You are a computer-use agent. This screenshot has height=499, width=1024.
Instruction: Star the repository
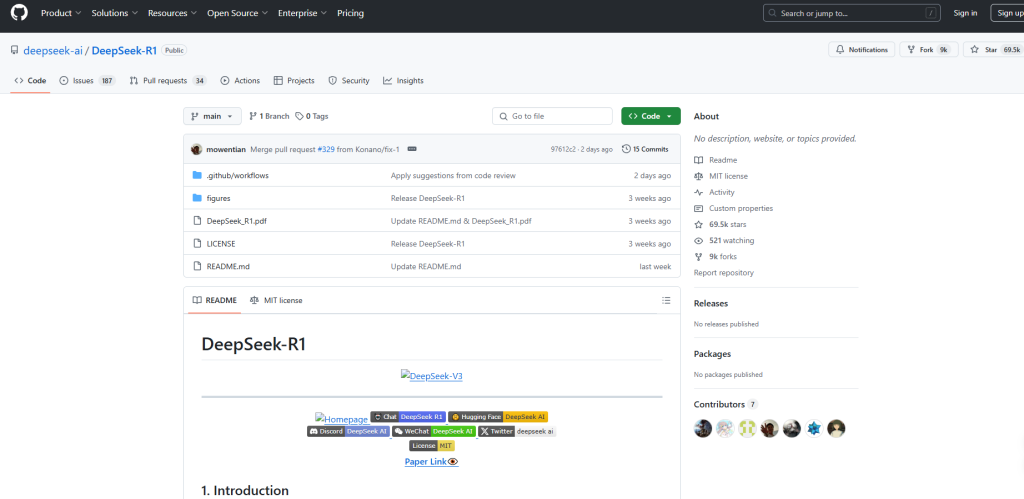tap(993, 50)
